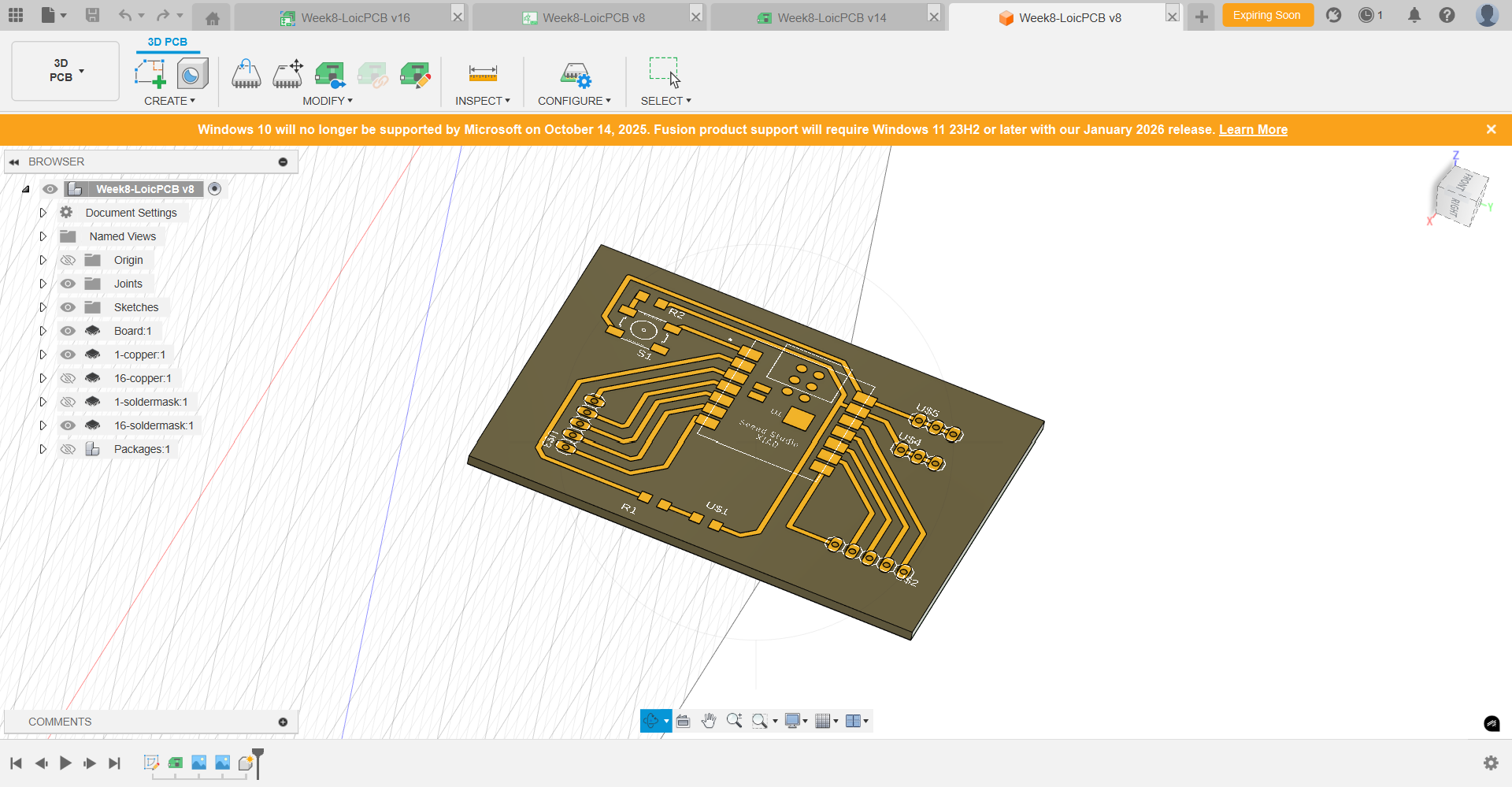The height and width of the screenshot is (787, 1512).
Task: Open the CREATE dropdown menu
Action: (x=169, y=101)
